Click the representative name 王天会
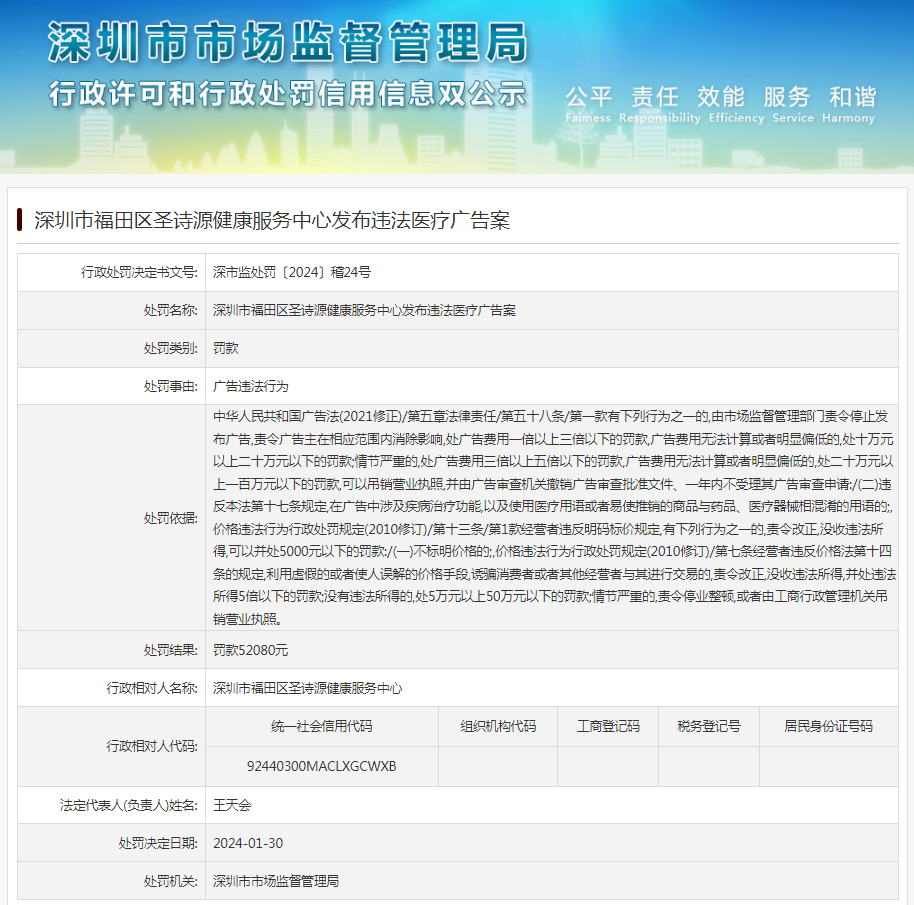The image size is (914, 905). point(232,805)
